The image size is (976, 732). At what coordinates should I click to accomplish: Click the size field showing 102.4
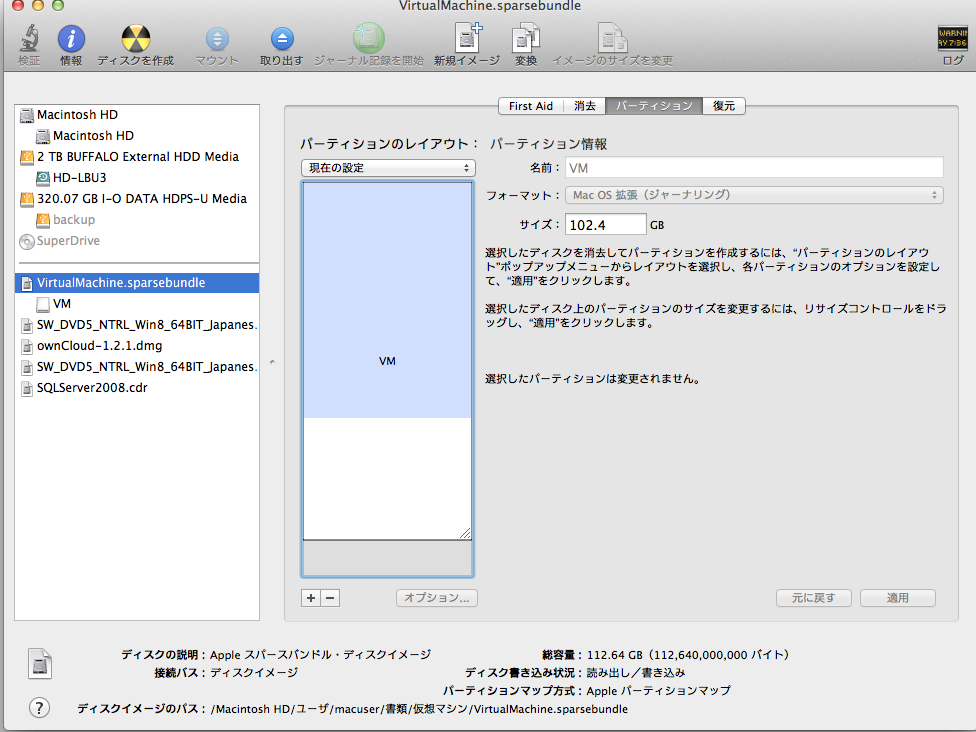click(606, 225)
